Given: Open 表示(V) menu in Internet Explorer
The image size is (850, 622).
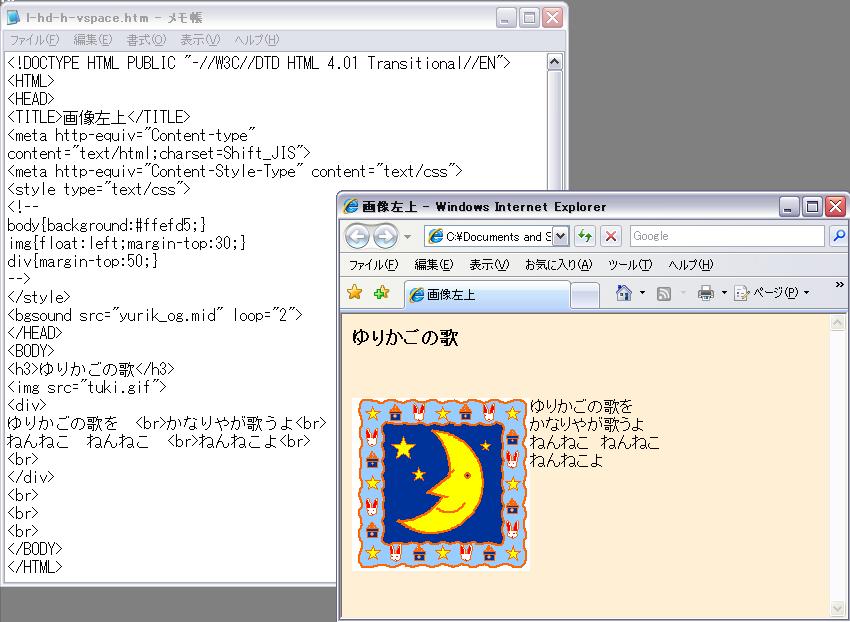Looking at the screenshot, I should (489, 265).
